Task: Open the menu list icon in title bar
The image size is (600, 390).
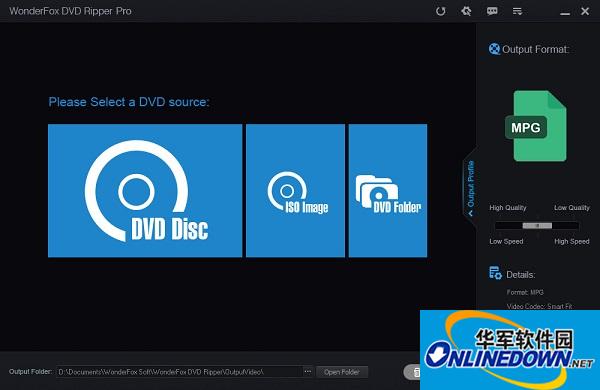Action: tap(517, 11)
